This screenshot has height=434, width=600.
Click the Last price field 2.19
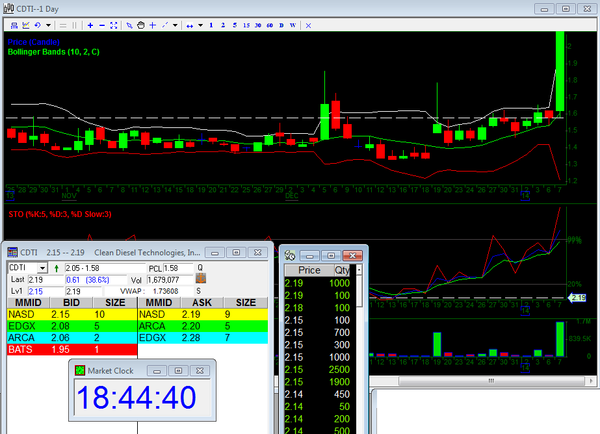tap(46, 280)
